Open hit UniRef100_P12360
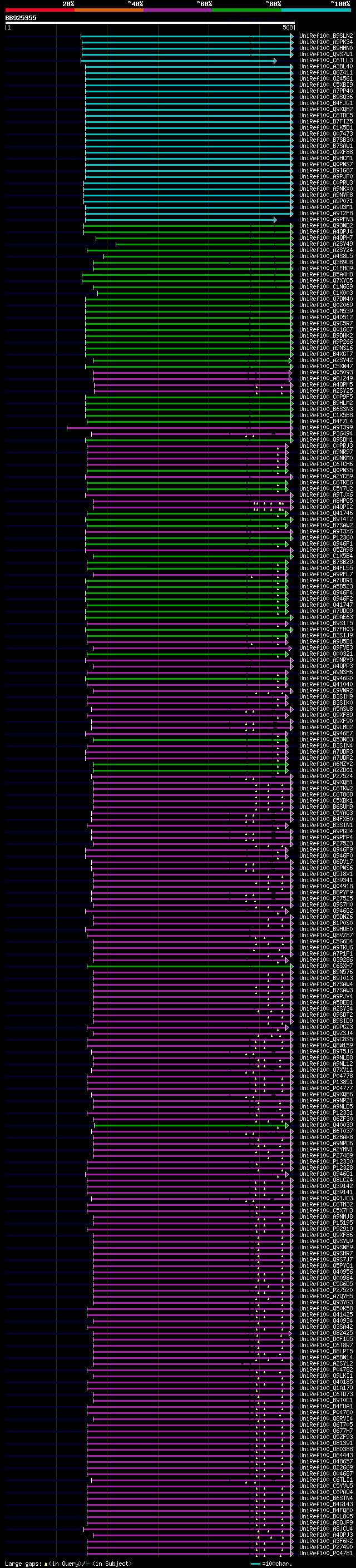 coord(325,537)
